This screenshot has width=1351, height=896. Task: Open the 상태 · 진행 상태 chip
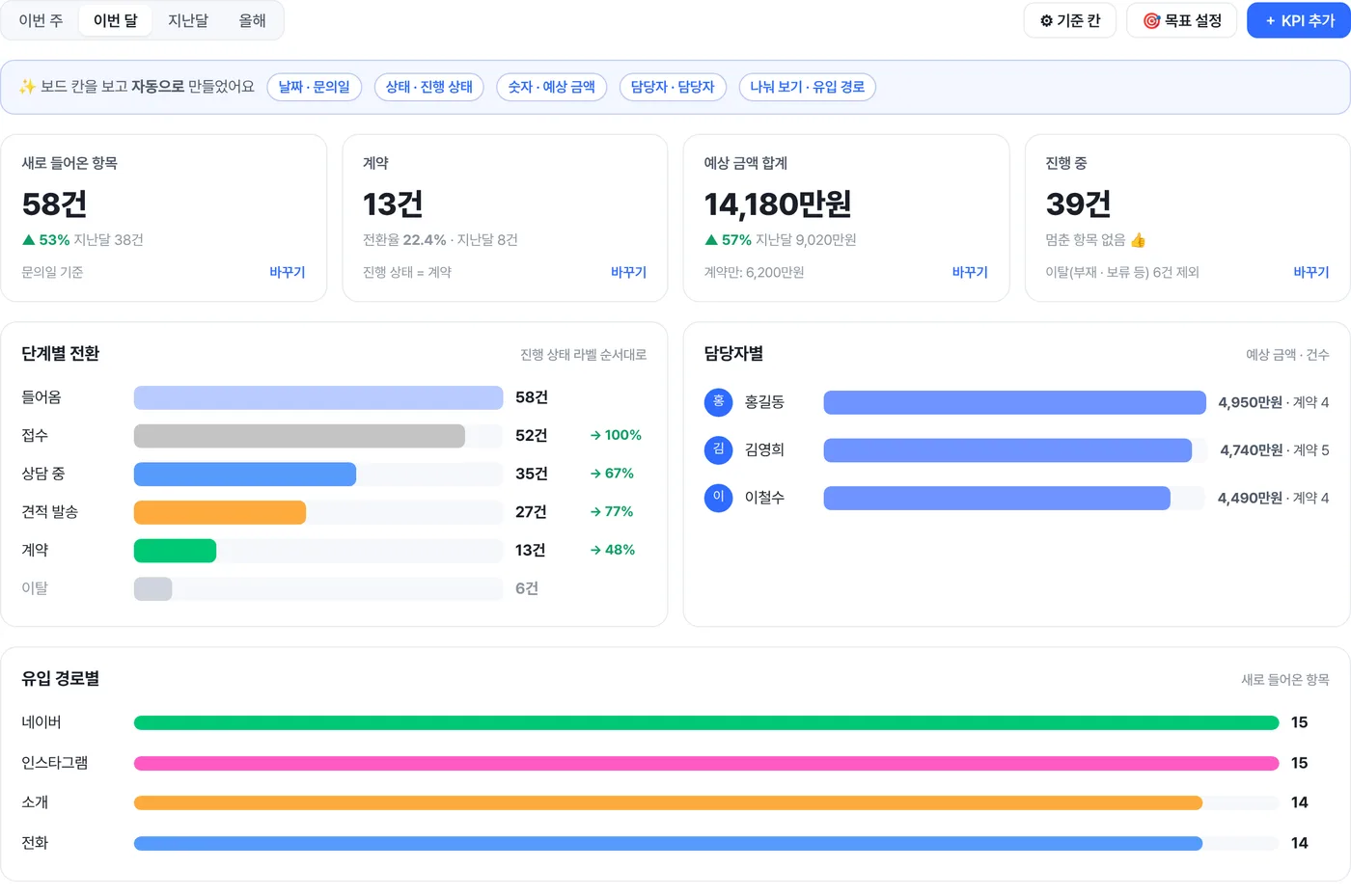click(429, 87)
